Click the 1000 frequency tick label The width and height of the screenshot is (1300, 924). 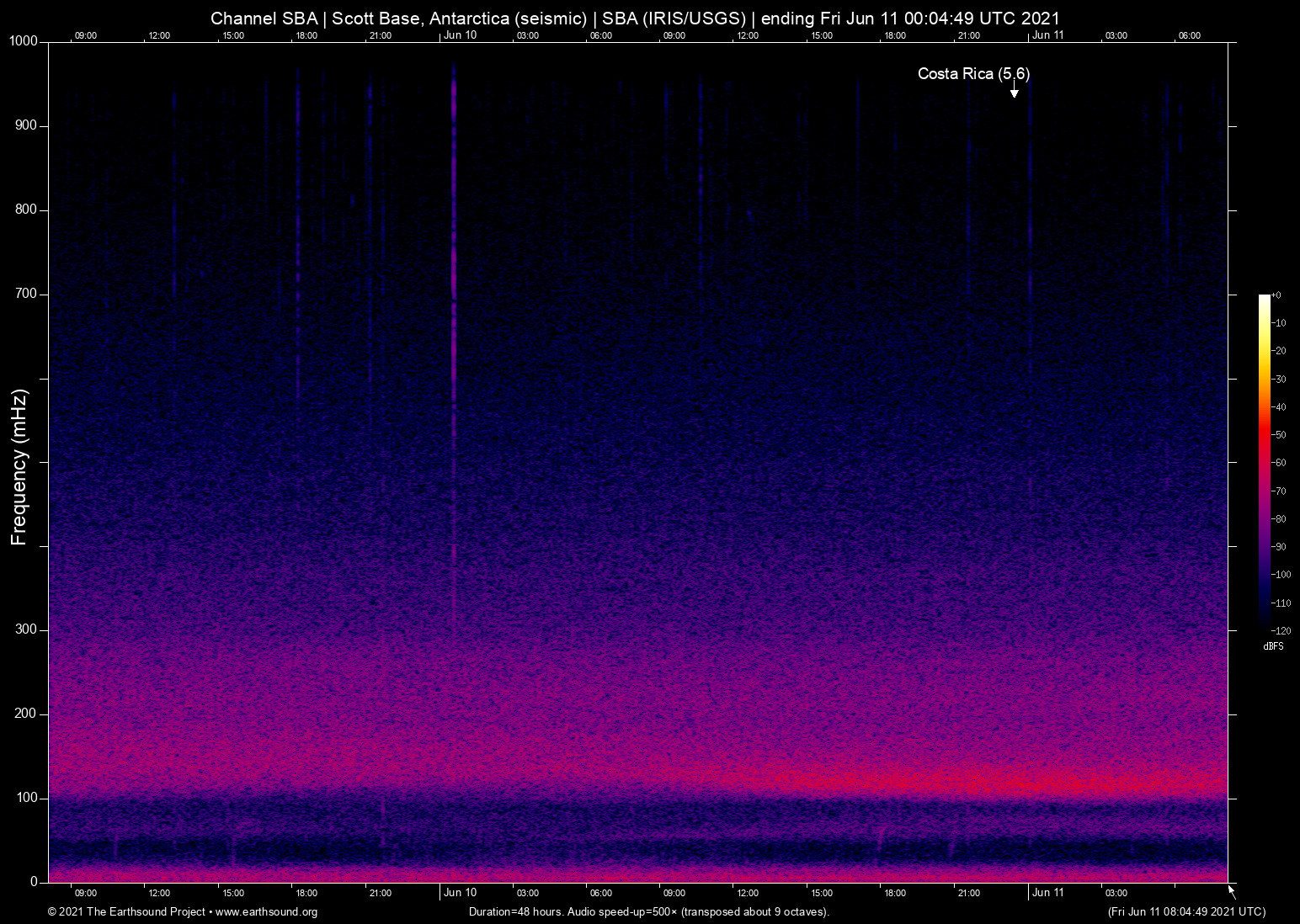click(x=23, y=40)
